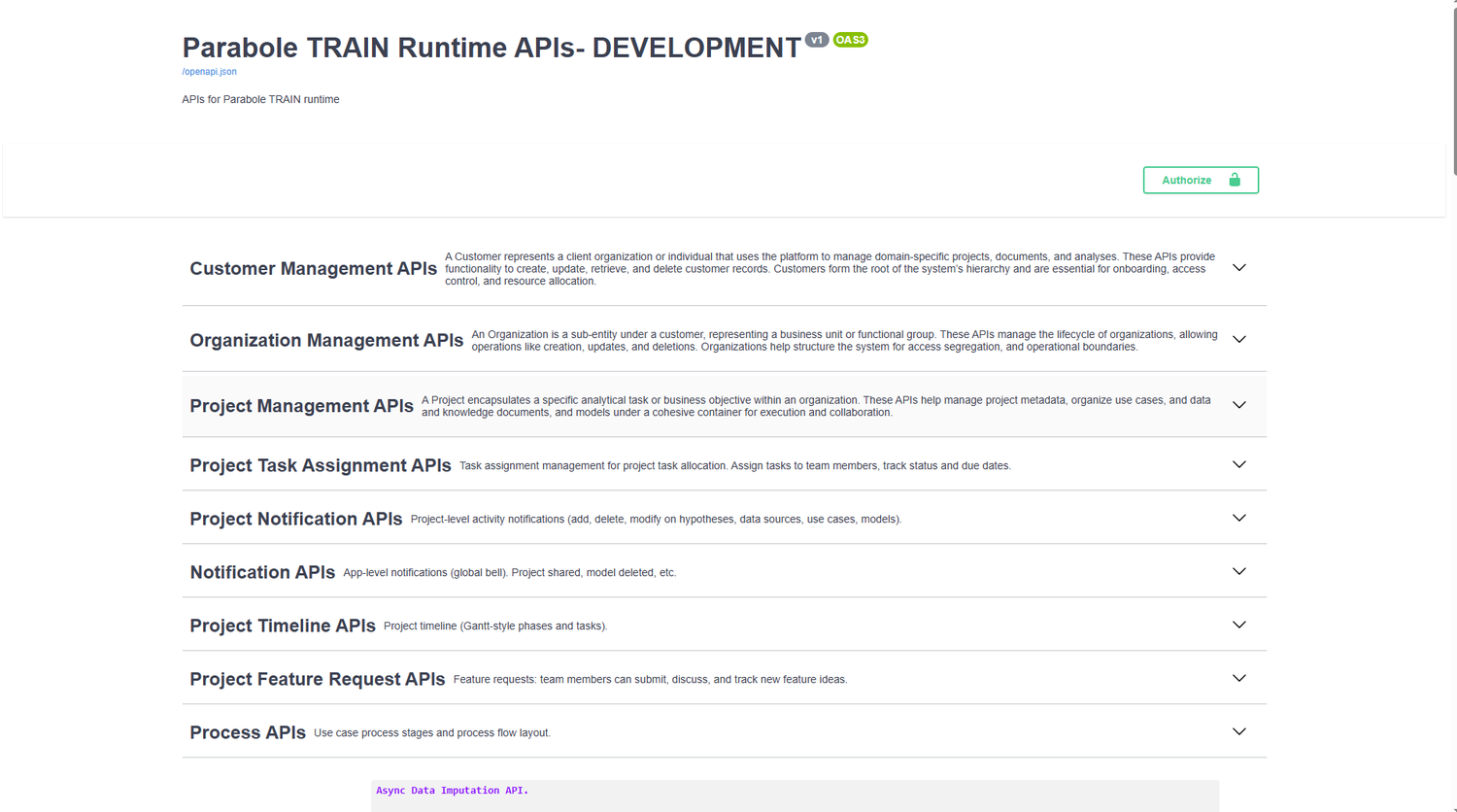1457x812 pixels.
Task: Click the 'Async Data Imputation API.' code text
Action: click(x=453, y=791)
